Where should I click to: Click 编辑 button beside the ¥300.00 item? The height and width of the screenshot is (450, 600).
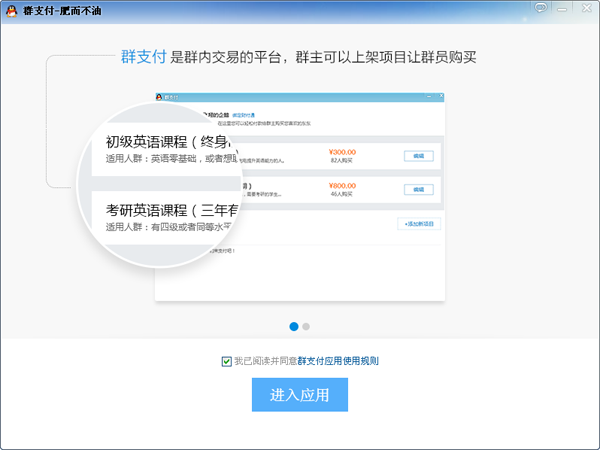point(418,156)
